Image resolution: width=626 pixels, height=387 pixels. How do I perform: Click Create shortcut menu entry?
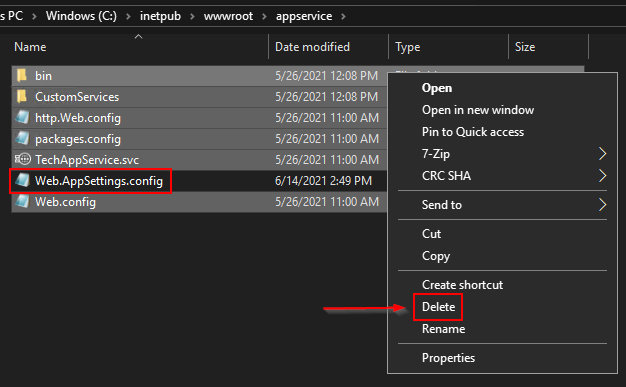(x=462, y=285)
